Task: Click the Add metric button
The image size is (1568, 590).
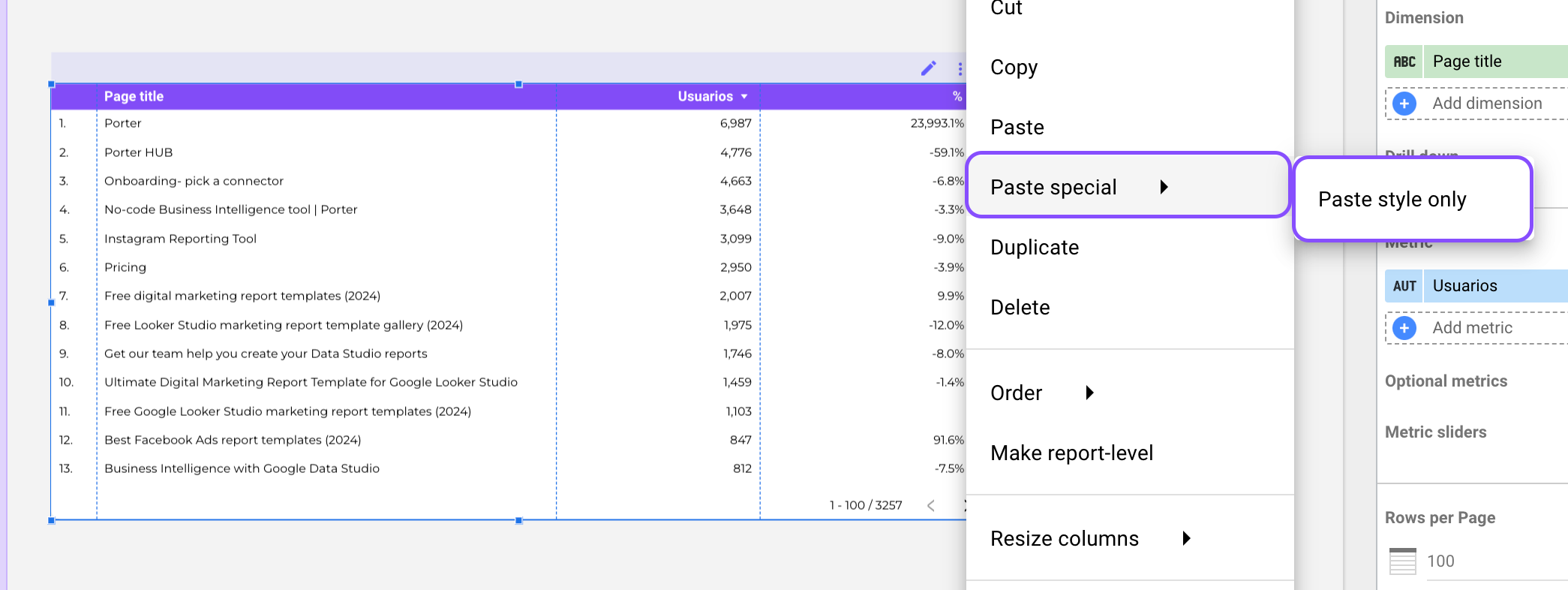Action: (1476, 327)
